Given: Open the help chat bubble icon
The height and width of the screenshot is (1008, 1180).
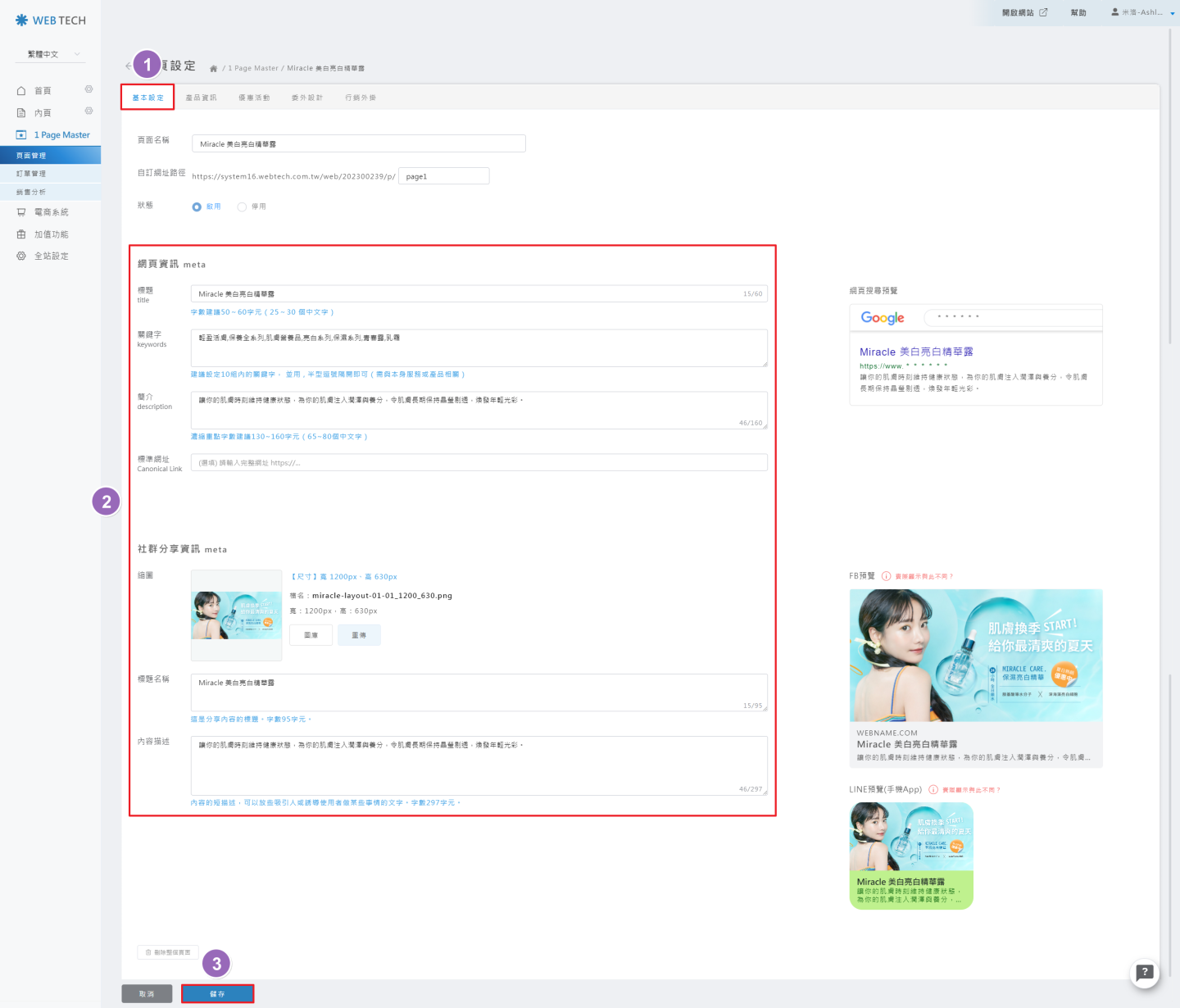Looking at the screenshot, I should [x=1145, y=973].
